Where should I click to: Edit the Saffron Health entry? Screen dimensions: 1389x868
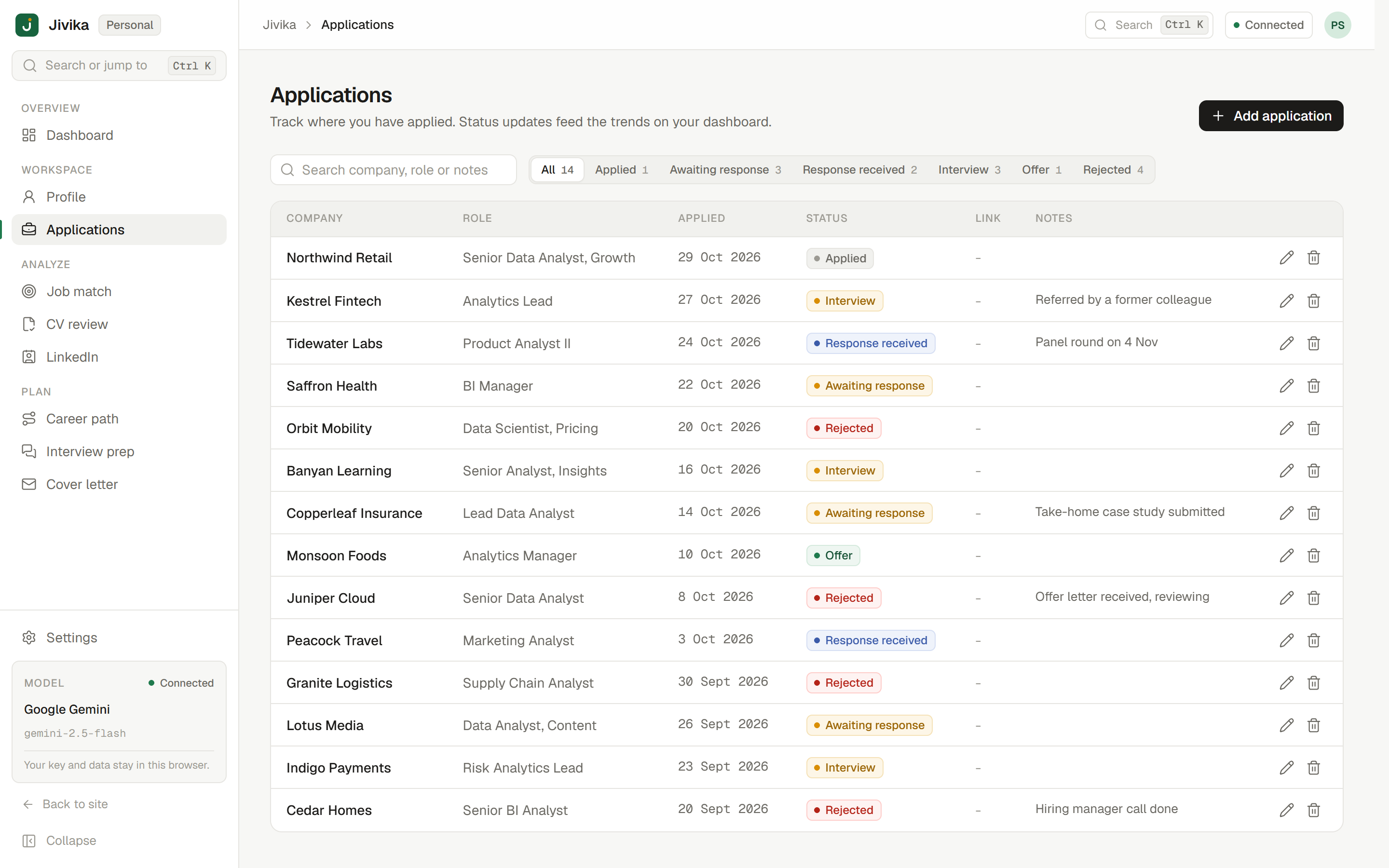coord(1286,386)
